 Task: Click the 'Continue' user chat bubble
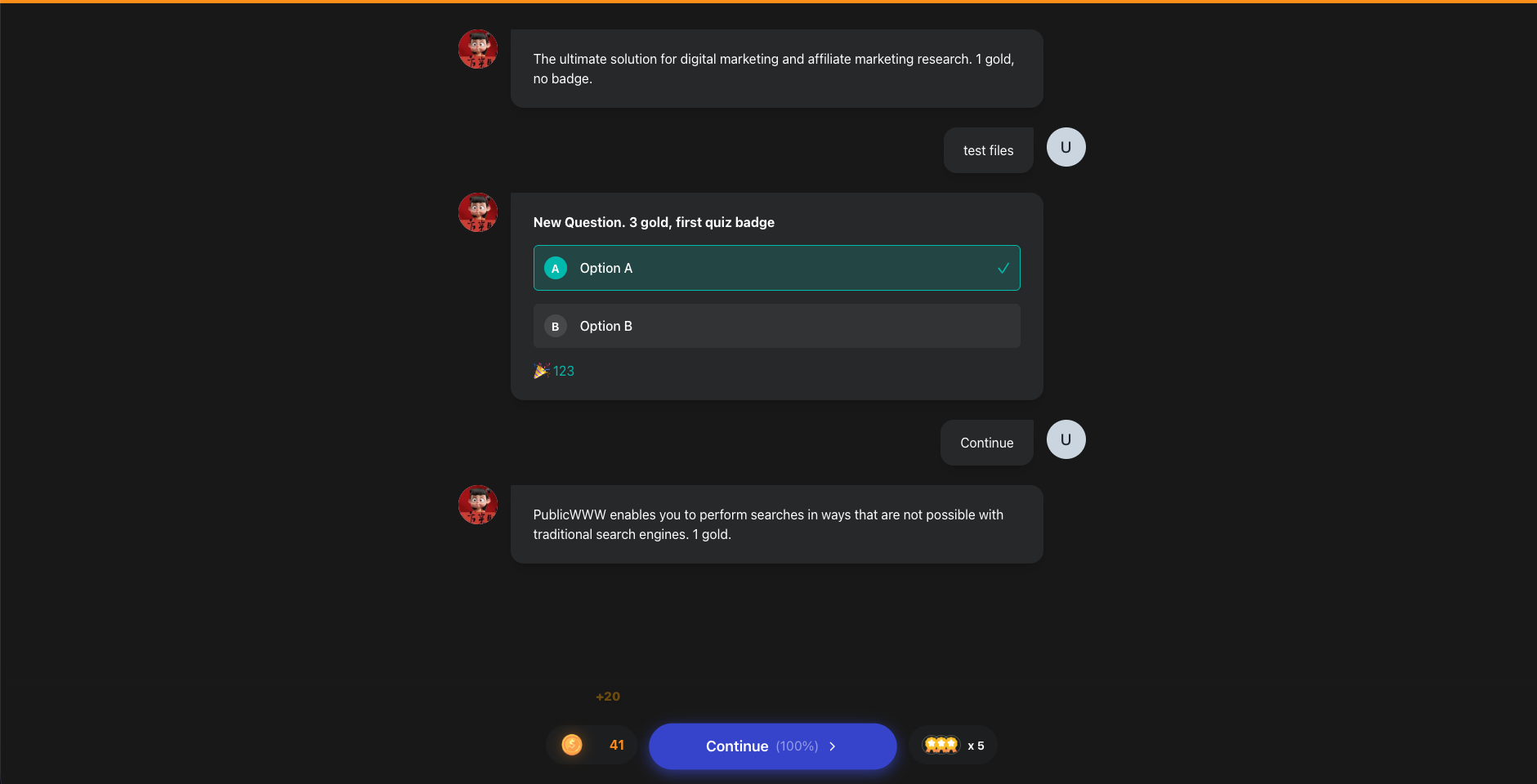click(x=986, y=442)
